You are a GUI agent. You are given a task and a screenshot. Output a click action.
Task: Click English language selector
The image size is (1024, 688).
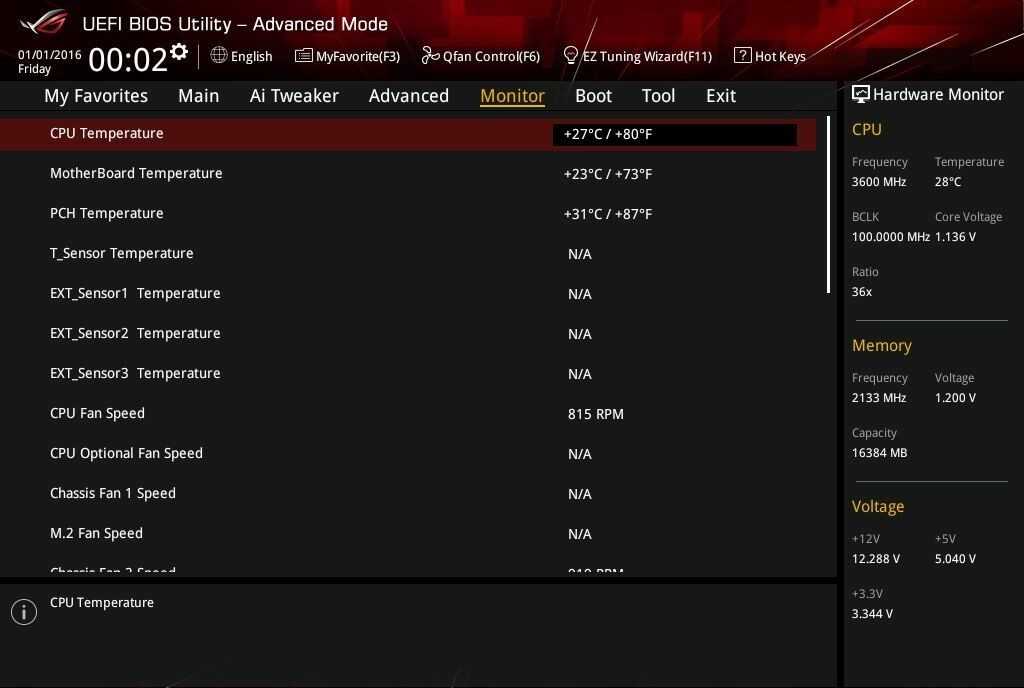(251, 56)
